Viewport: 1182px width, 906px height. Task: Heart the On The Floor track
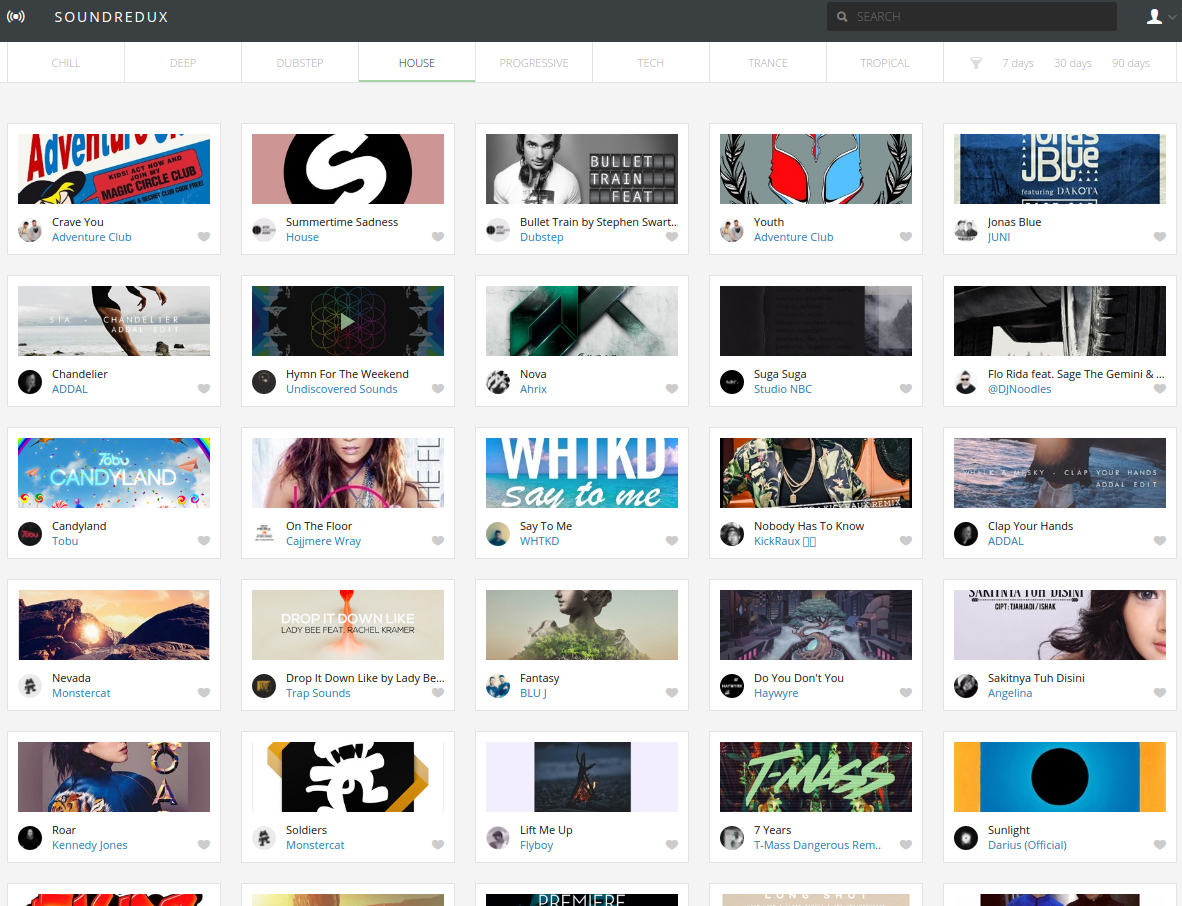[x=438, y=540]
